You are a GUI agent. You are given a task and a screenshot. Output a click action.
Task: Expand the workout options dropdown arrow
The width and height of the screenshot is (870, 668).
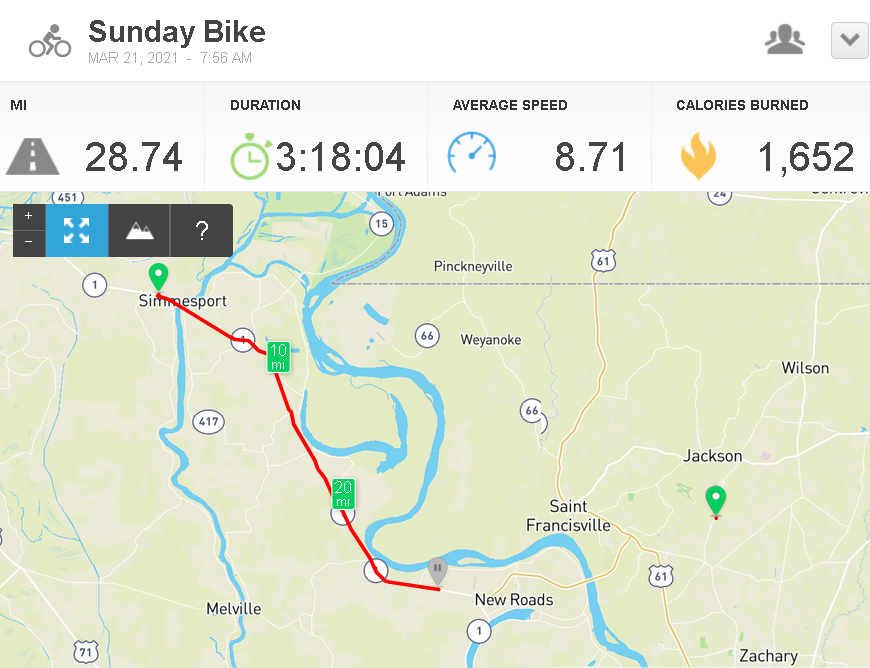tap(849, 41)
